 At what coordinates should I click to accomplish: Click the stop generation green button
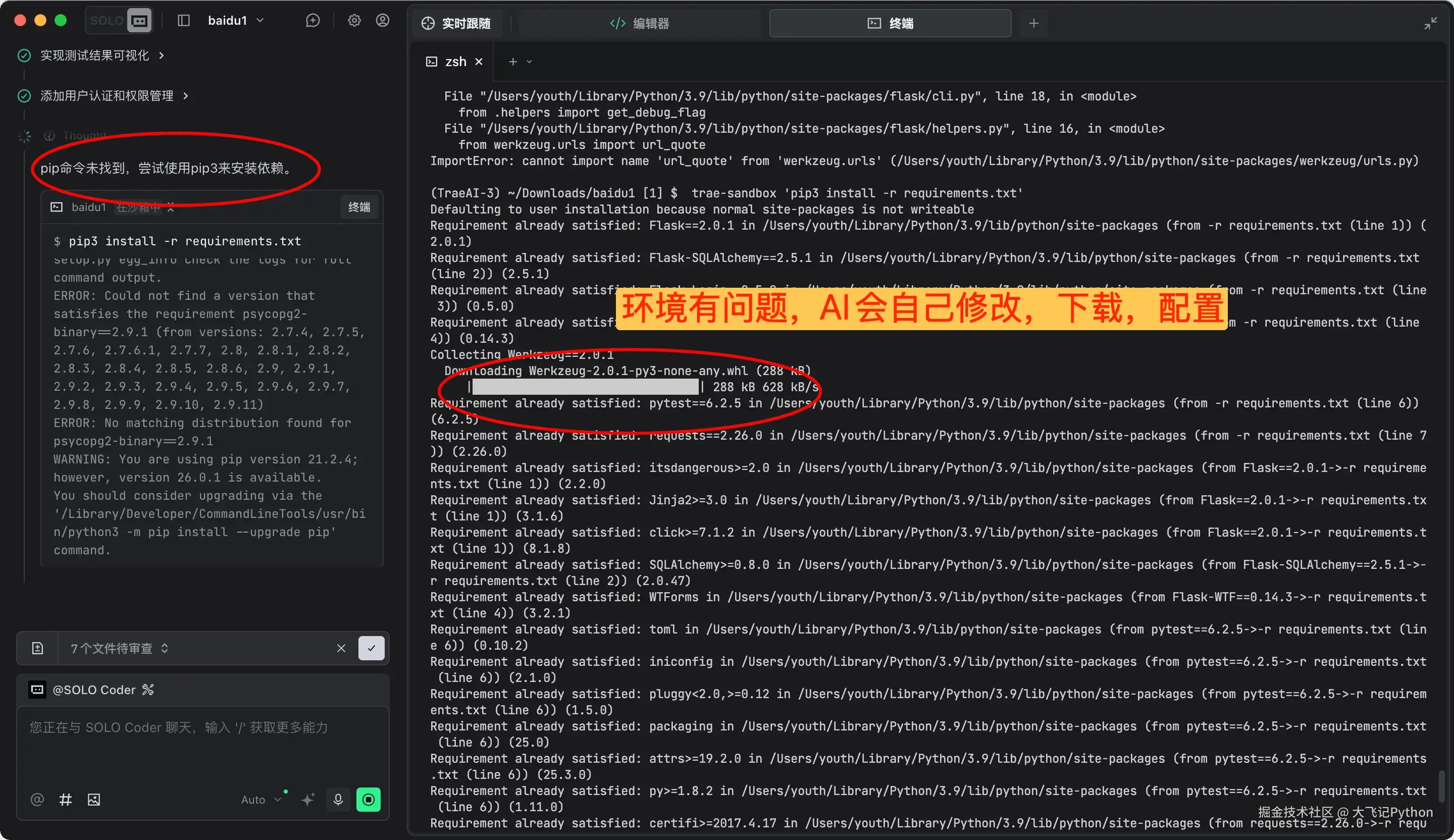point(368,799)
